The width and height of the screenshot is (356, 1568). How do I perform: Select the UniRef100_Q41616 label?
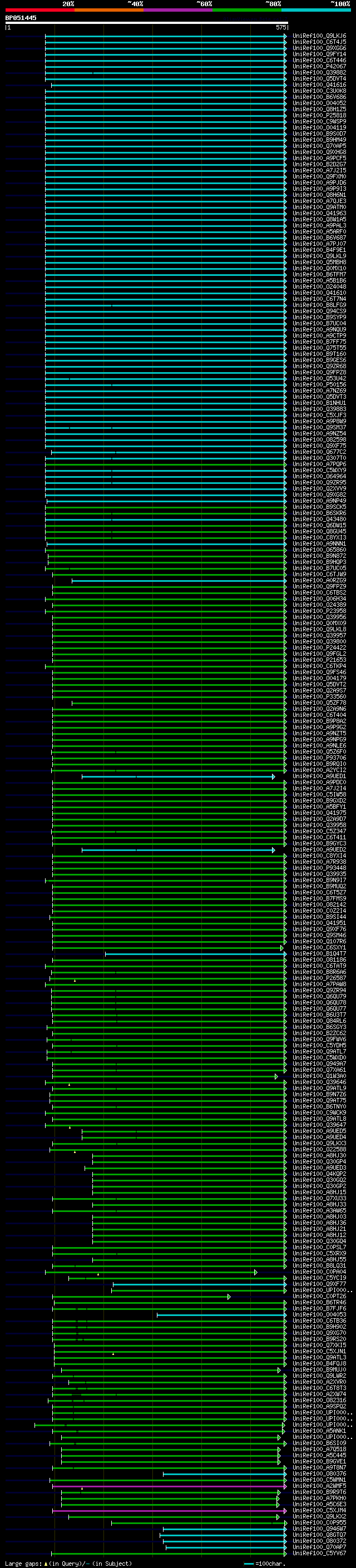click(319, 85)
